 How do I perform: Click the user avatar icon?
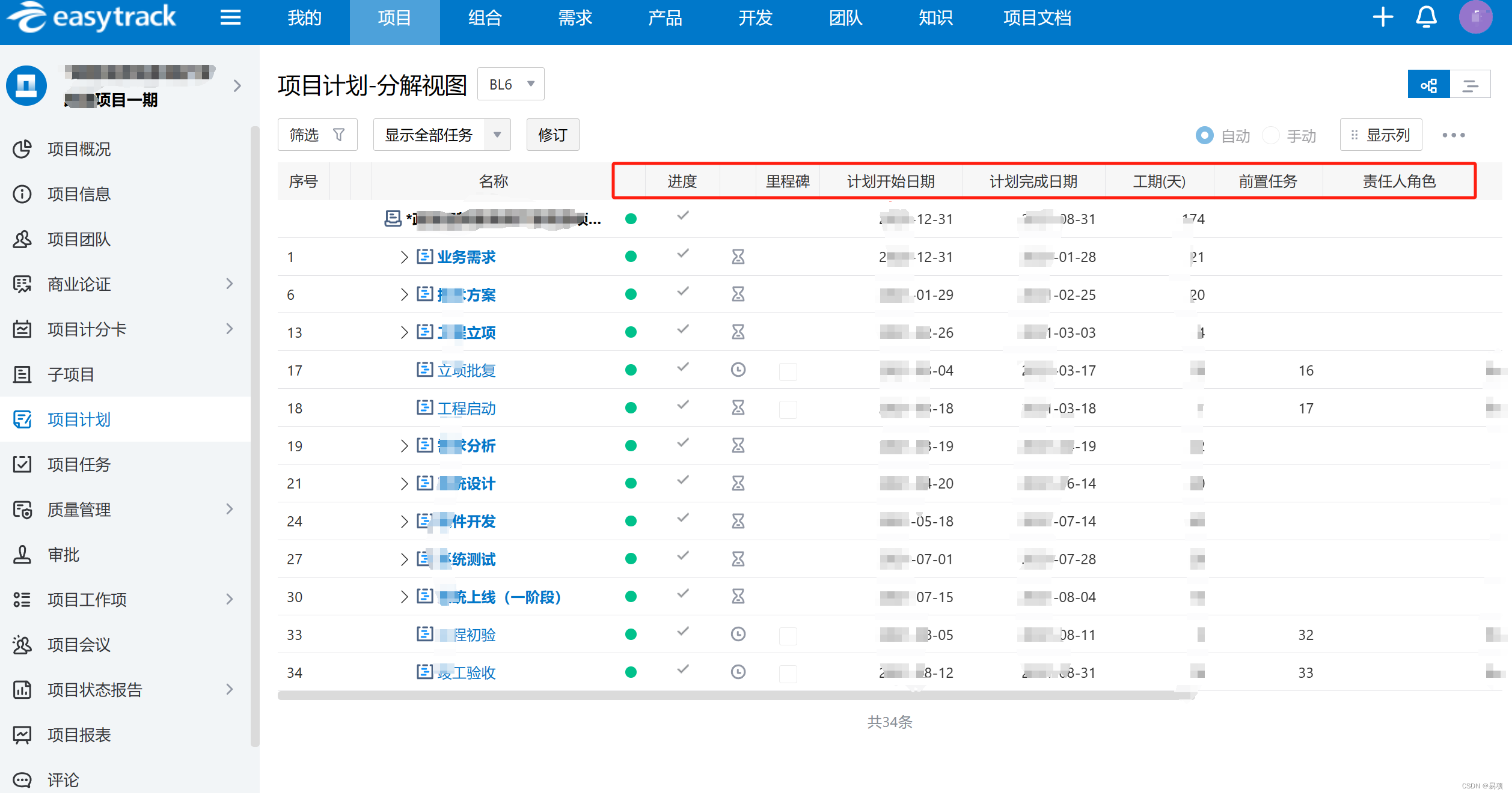1475,17
